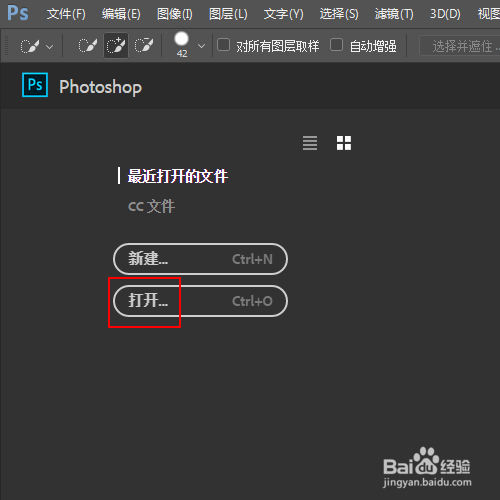500x500 pixels.
Task: Open the 图层(L) menu
Action: click(x=228, y=14)
